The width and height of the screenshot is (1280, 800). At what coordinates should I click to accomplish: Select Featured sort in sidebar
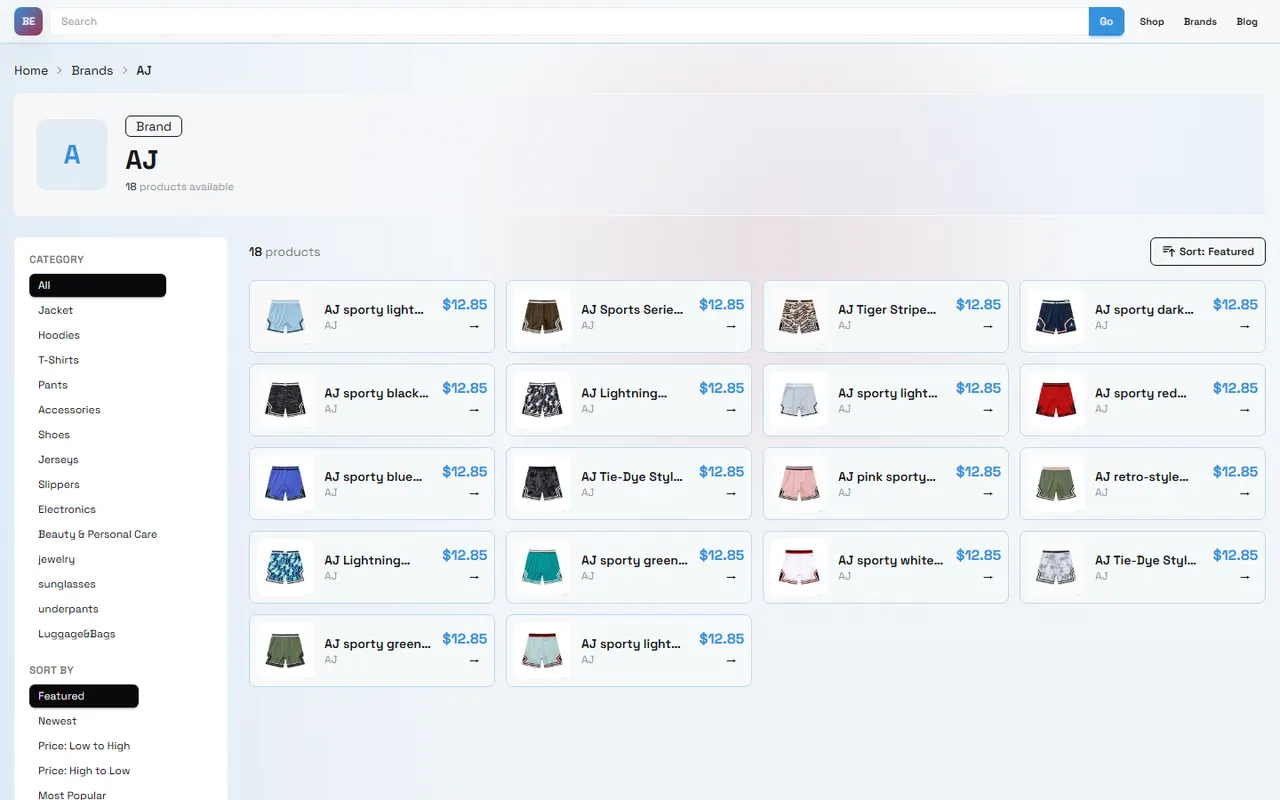[84, 696]
